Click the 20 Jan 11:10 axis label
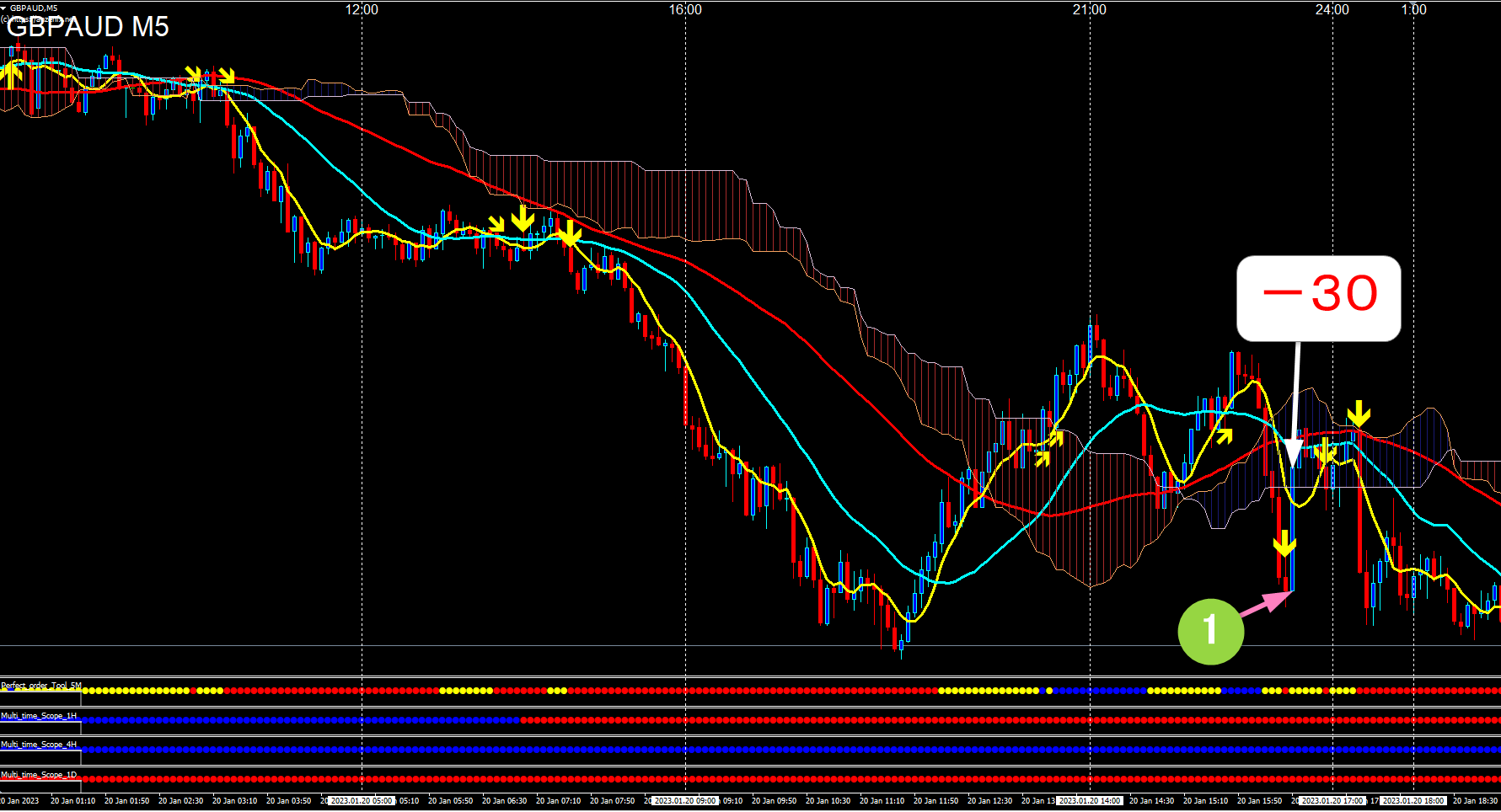The image size is (1501, 812). pyautogui.click(x=882, y=801)
